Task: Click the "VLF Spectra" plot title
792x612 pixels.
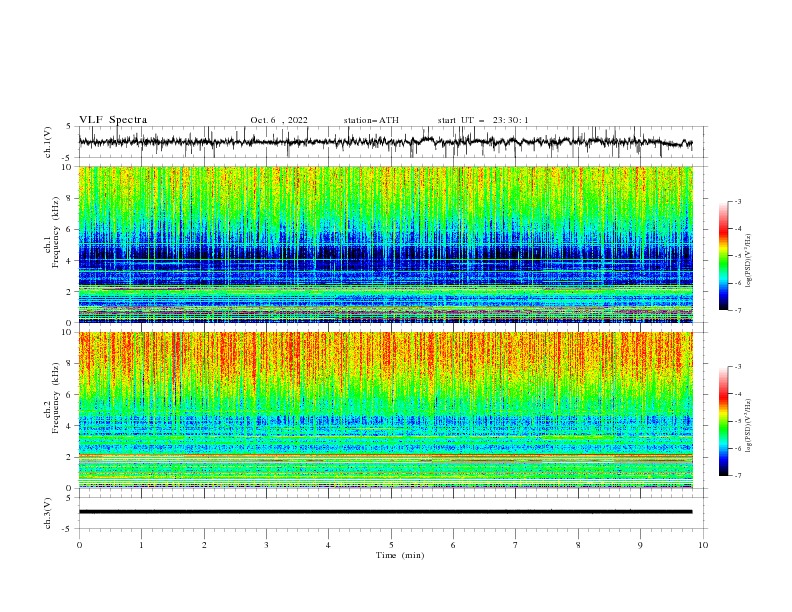Action: pos(113,120)
